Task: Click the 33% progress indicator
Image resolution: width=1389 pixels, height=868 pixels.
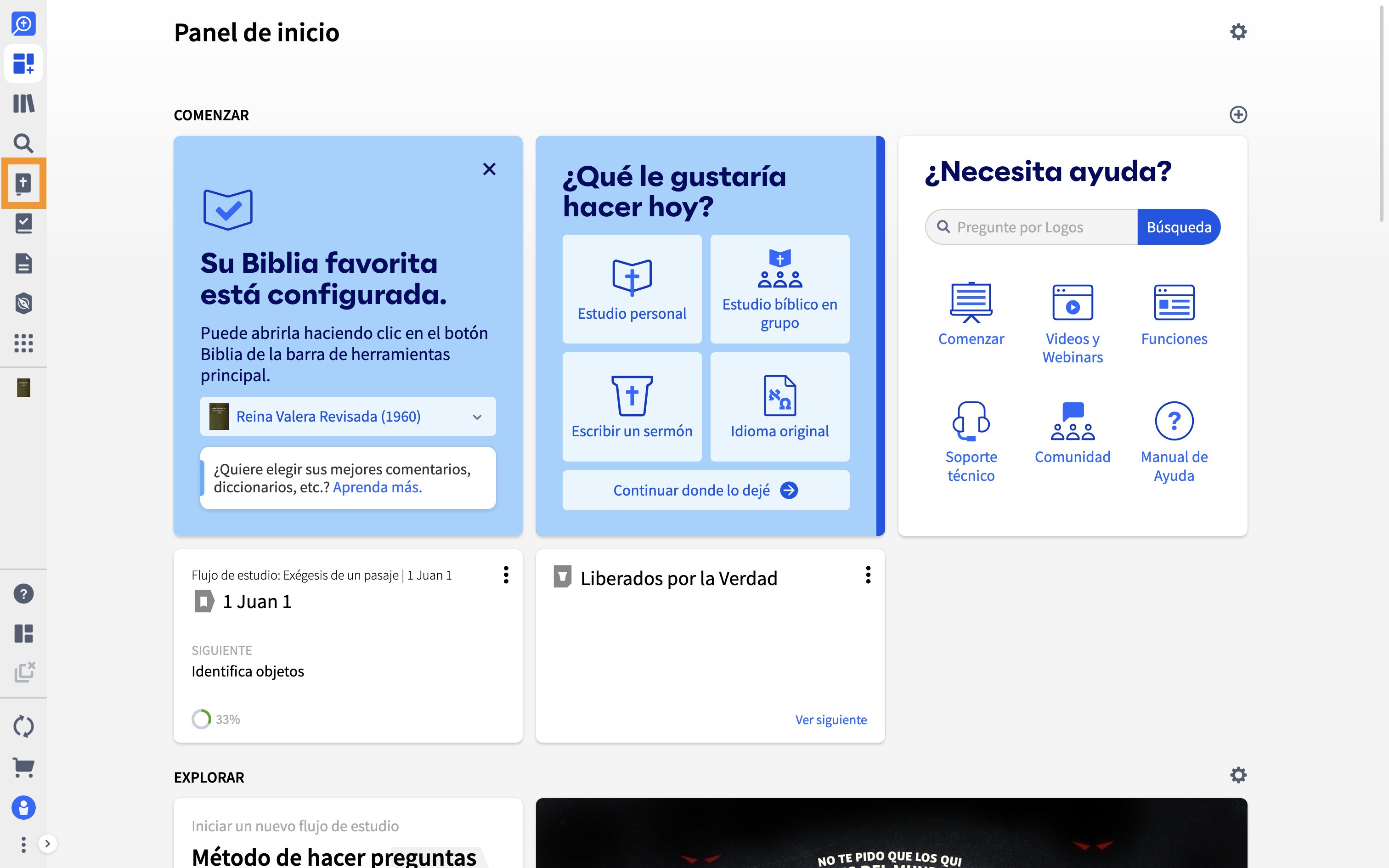Action: coord(216,719)
